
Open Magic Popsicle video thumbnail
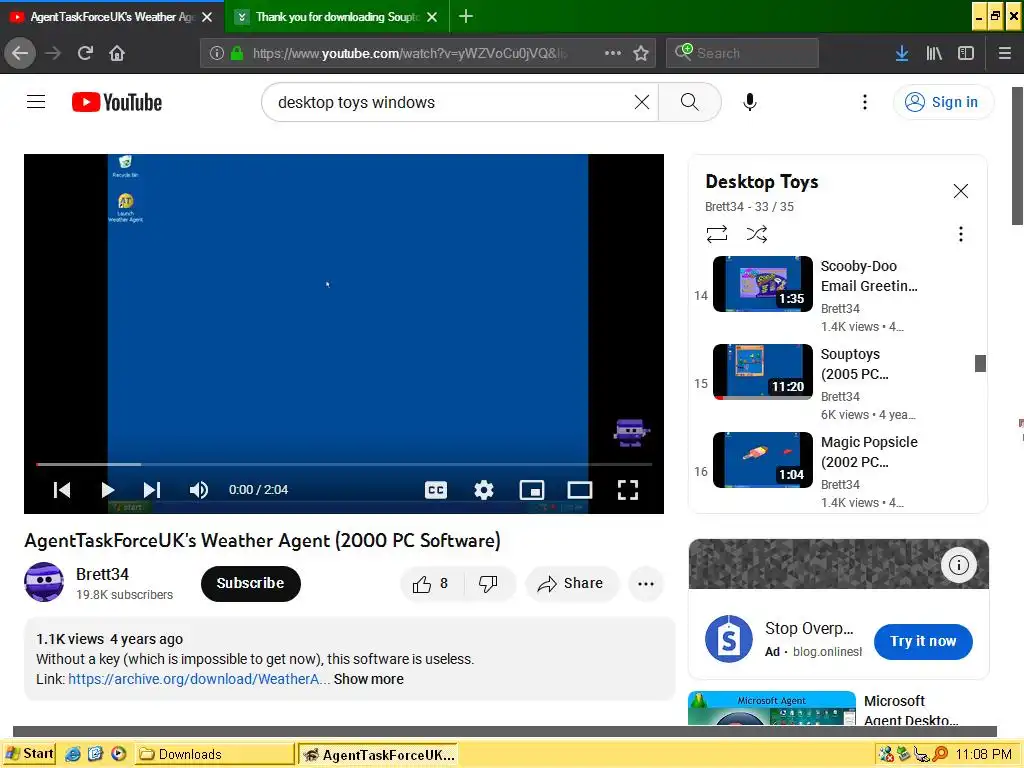(763, 460)
